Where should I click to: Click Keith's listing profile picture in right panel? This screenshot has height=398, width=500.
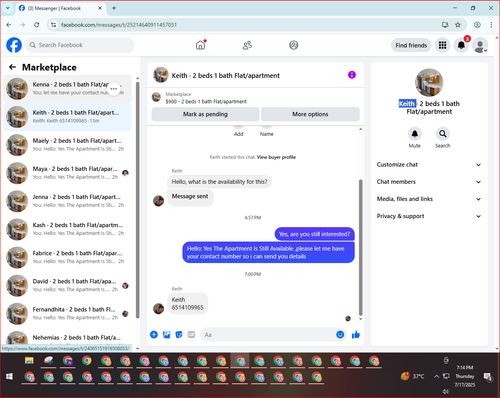[x=429, y=82]
